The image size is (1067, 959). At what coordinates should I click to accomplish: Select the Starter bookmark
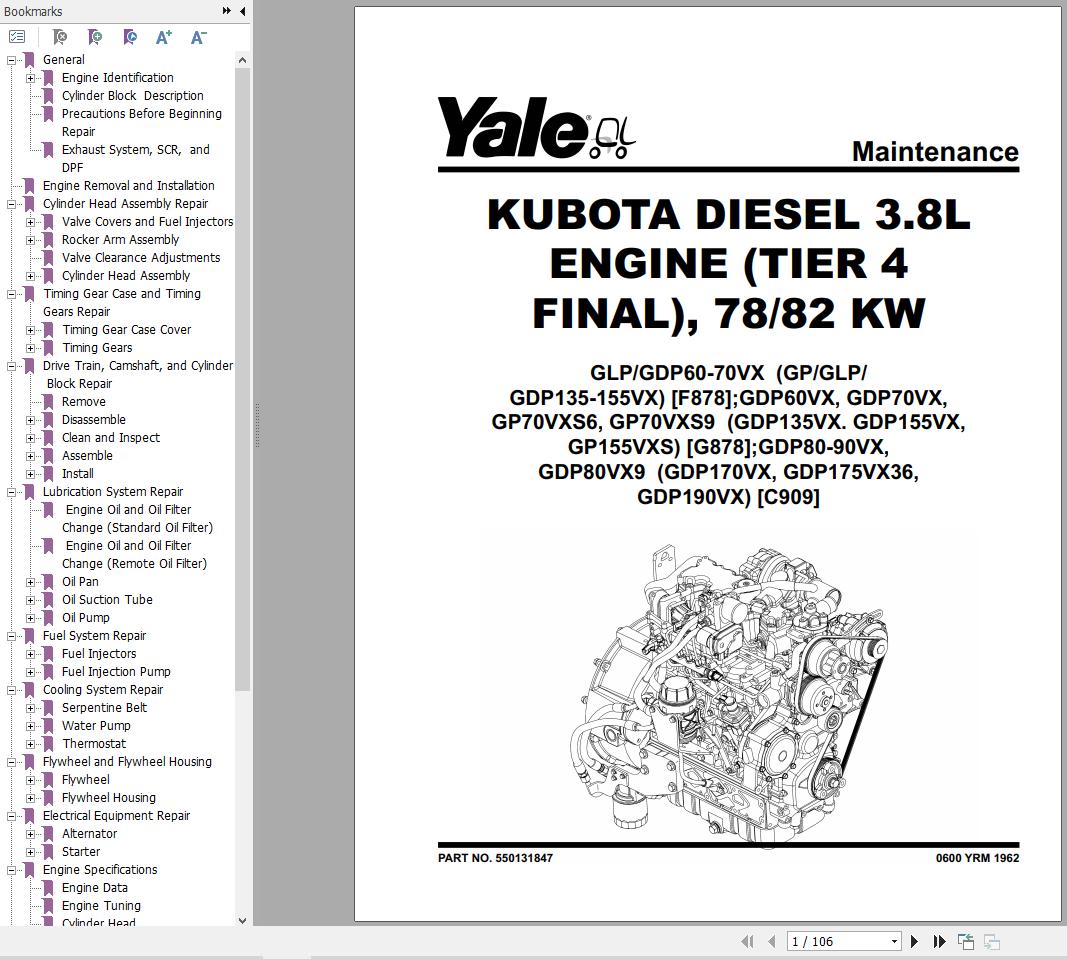point(81,852)
